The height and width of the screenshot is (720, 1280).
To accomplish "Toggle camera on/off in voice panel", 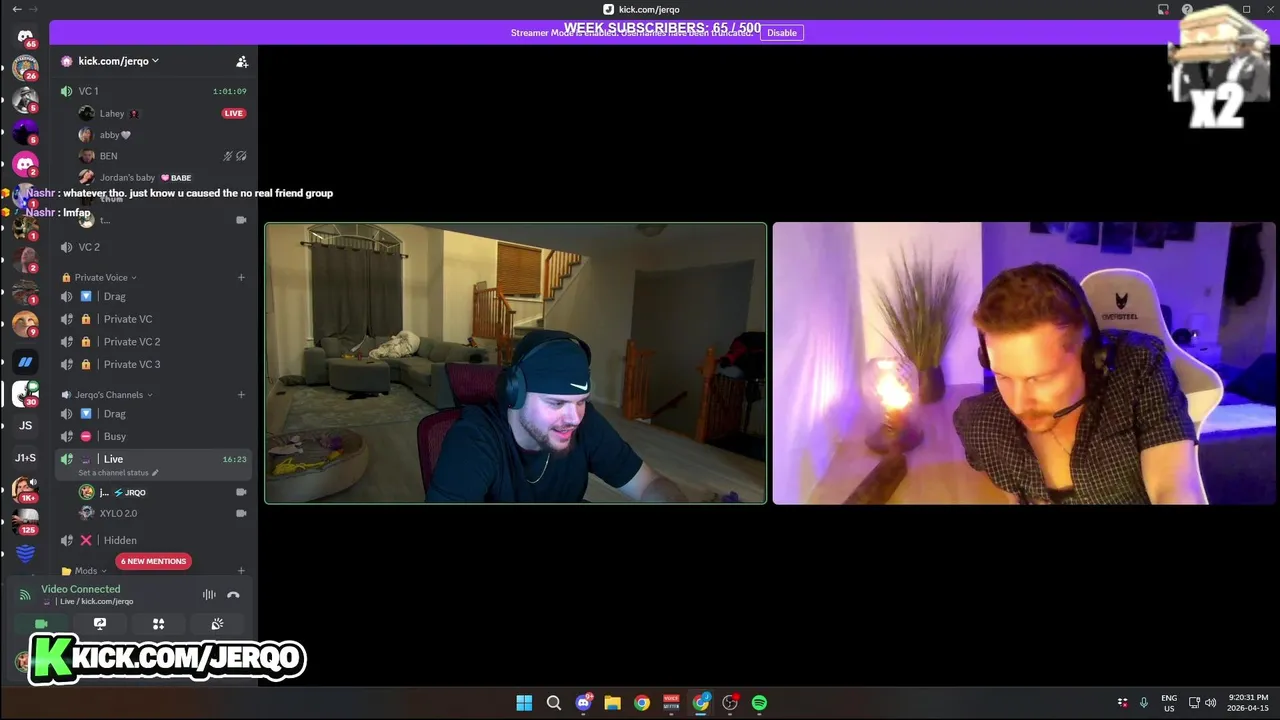I will coord(41,623).
